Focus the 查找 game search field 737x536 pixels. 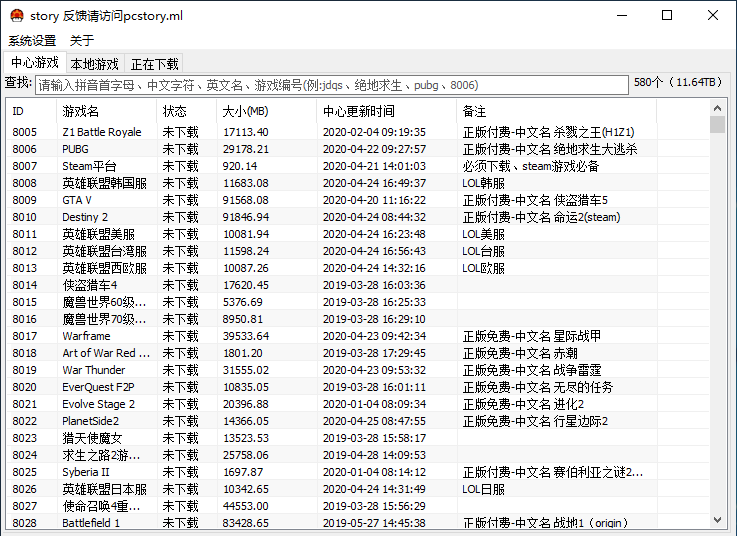(x=332, y=85)
